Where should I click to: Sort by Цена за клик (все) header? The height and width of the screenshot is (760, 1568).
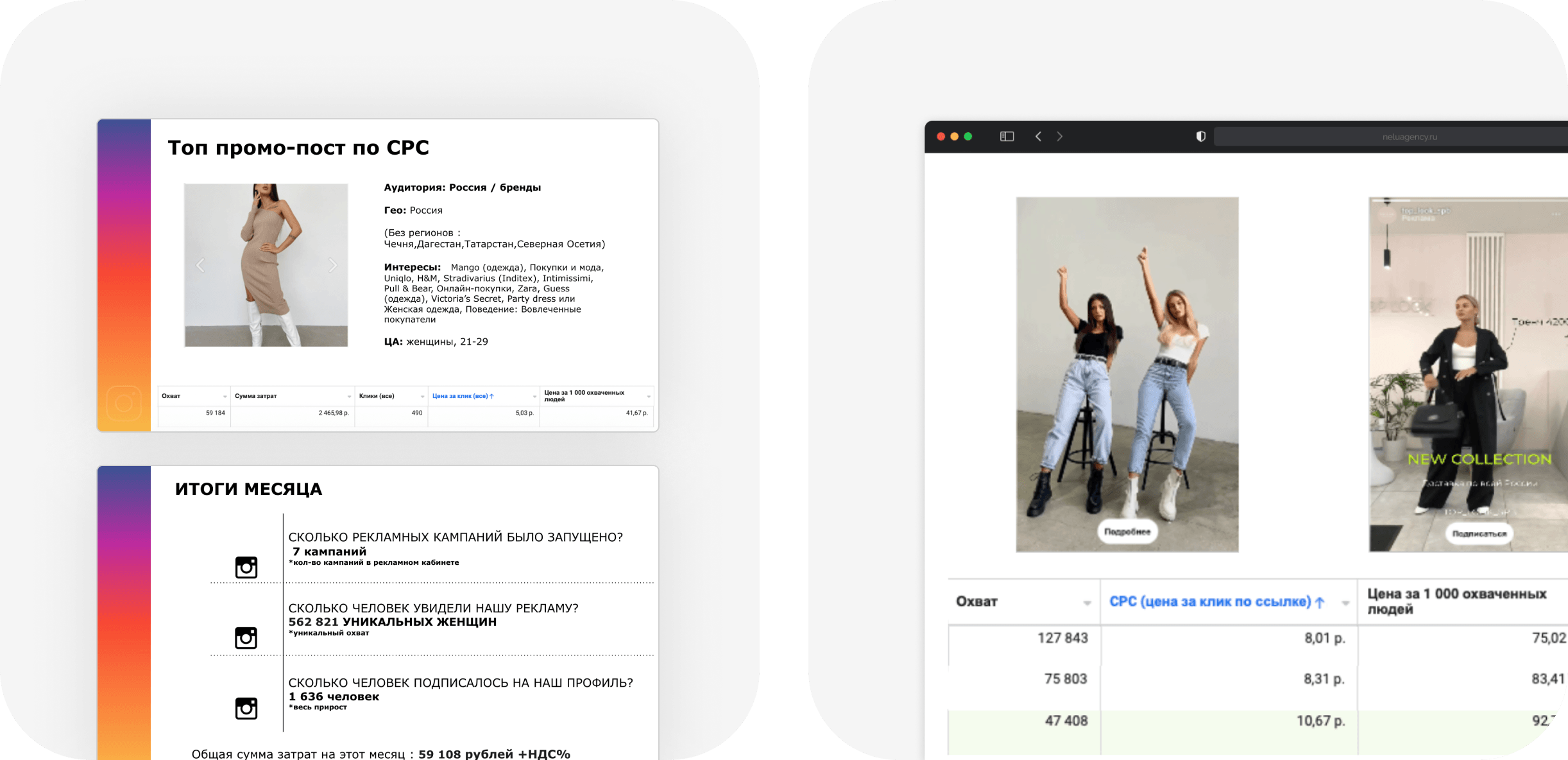coord(462,396)
